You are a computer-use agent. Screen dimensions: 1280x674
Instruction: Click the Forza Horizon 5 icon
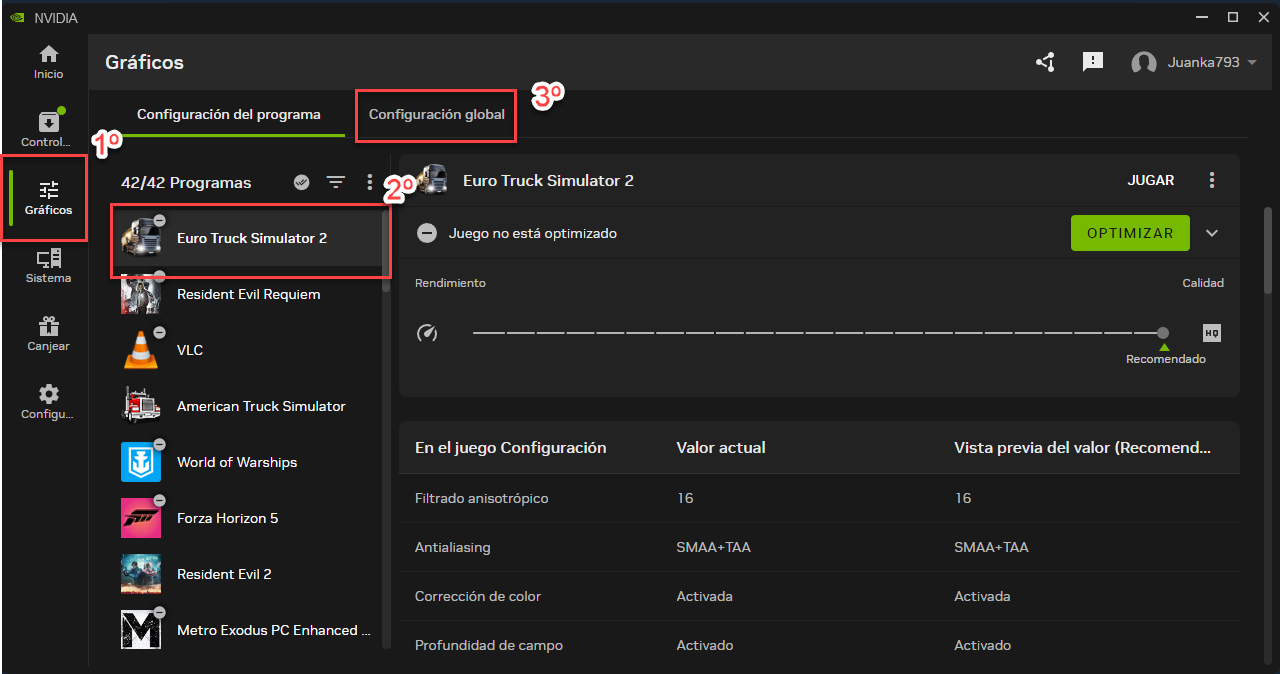pos(141,518)
